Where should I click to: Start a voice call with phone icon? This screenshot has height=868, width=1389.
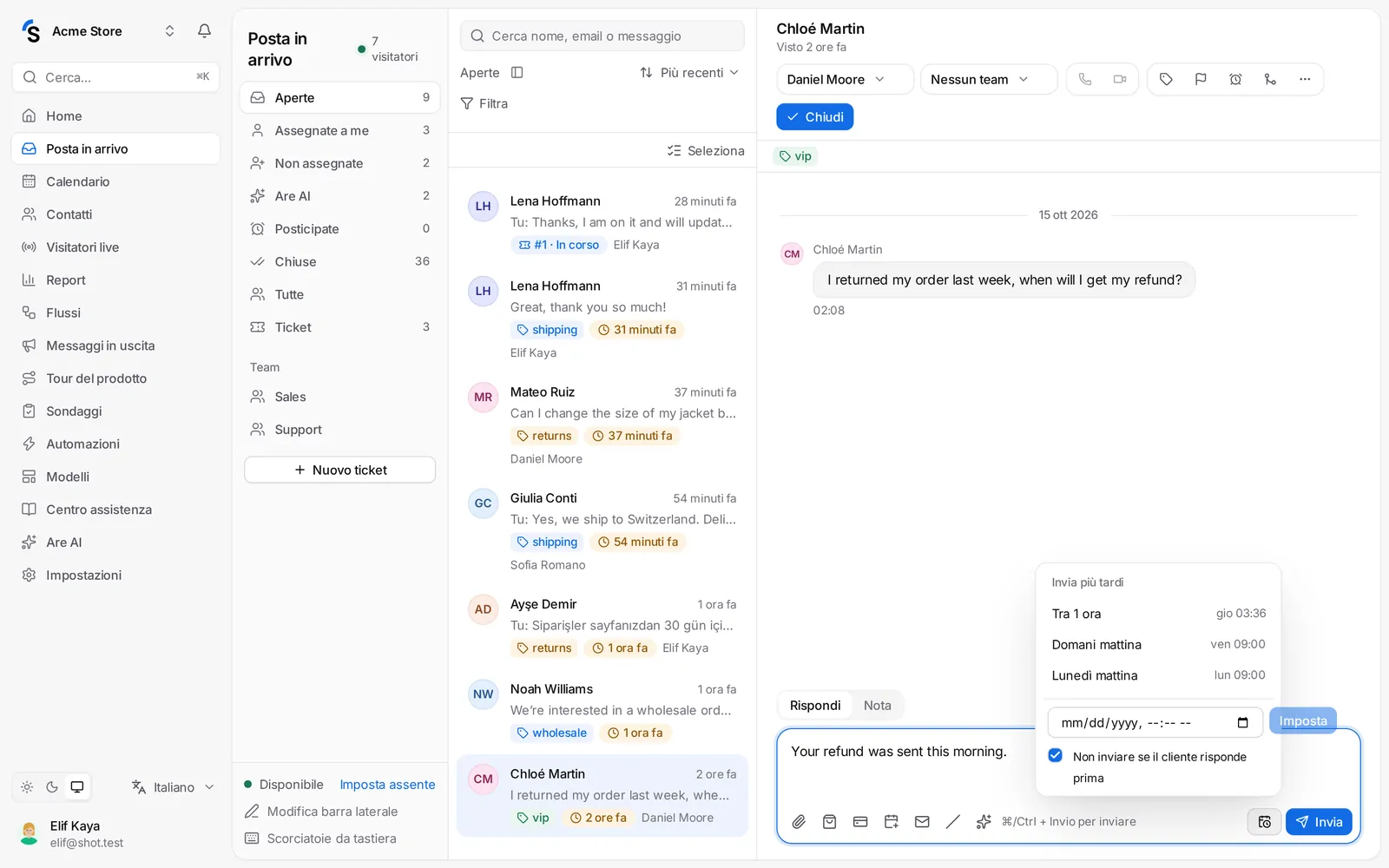1085,79
